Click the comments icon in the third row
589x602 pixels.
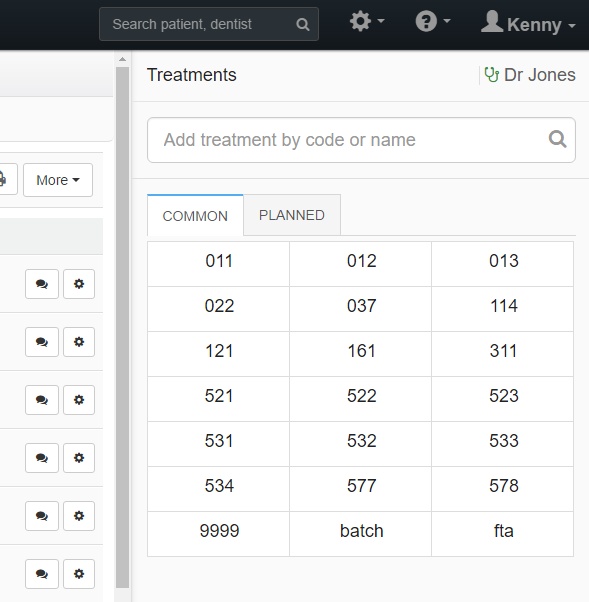tap(42, 400)
